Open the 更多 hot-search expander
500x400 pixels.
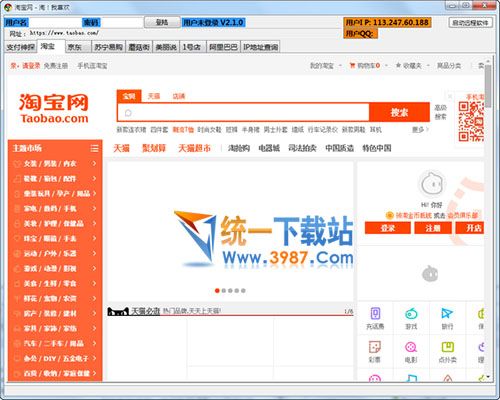(420, 129)
